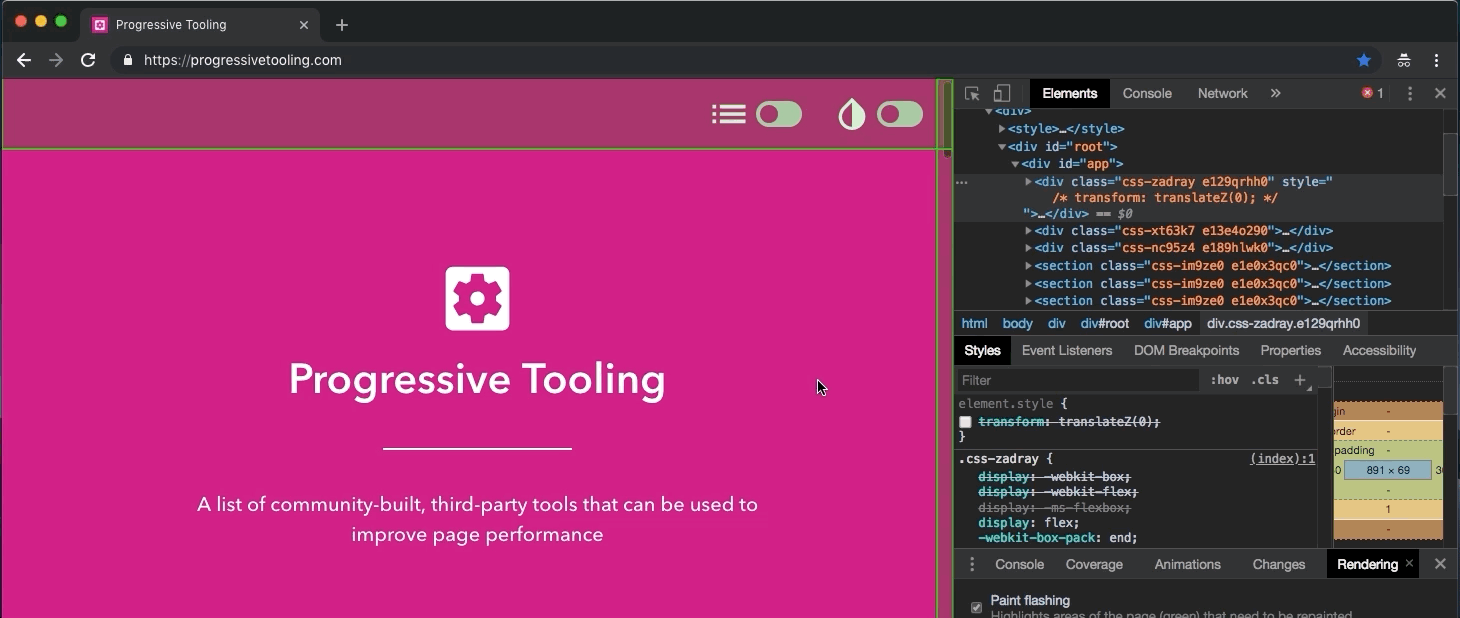The width and height of the screenshot is (1460, 618).
Task: Toggle the device toolbar icon
Action: (x=1002, y=93)
